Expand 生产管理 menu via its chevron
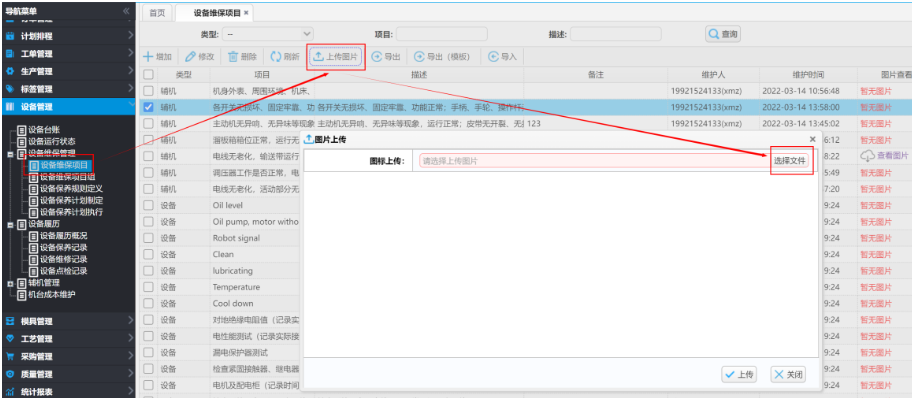The height and width of the screenshot is (400, 915). (x=130, y=71)
